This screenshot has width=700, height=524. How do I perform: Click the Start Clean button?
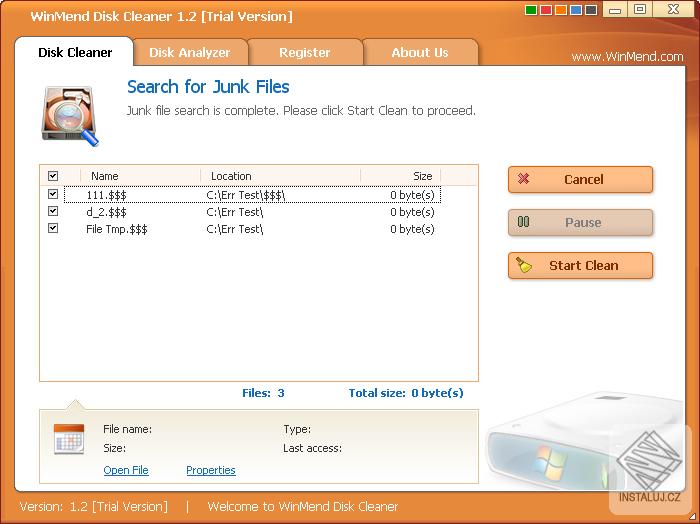(580, 266)
